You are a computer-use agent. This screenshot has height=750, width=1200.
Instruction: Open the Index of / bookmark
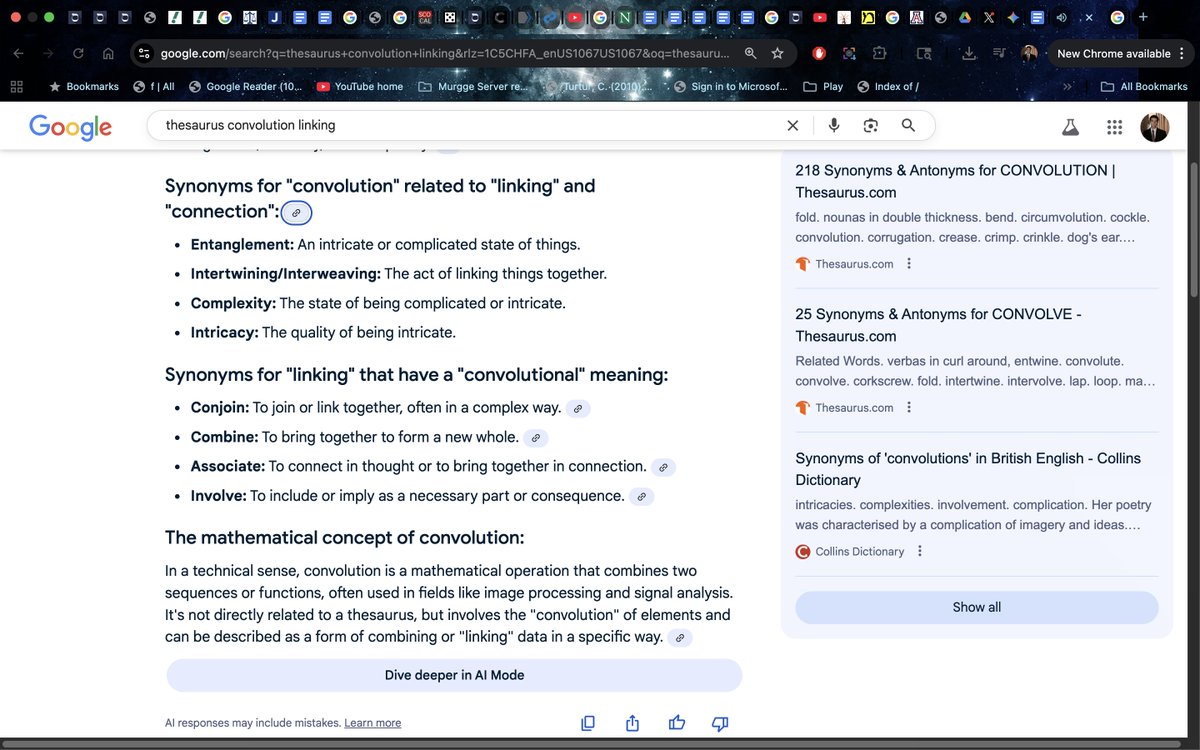coord(888,87)
